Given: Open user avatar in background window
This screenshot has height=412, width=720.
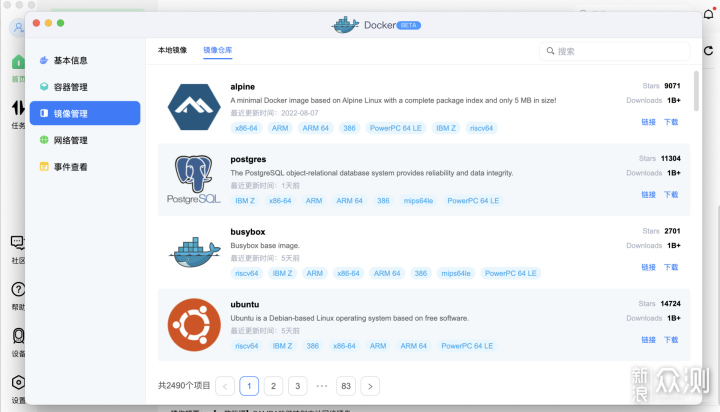Looking at the screenshot, I should click(17, 28).
